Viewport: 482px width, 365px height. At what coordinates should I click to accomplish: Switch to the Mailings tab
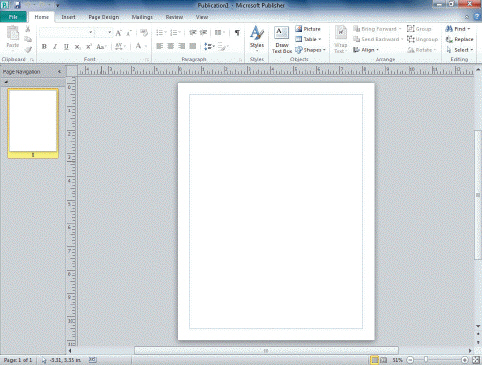coord(142,17)
